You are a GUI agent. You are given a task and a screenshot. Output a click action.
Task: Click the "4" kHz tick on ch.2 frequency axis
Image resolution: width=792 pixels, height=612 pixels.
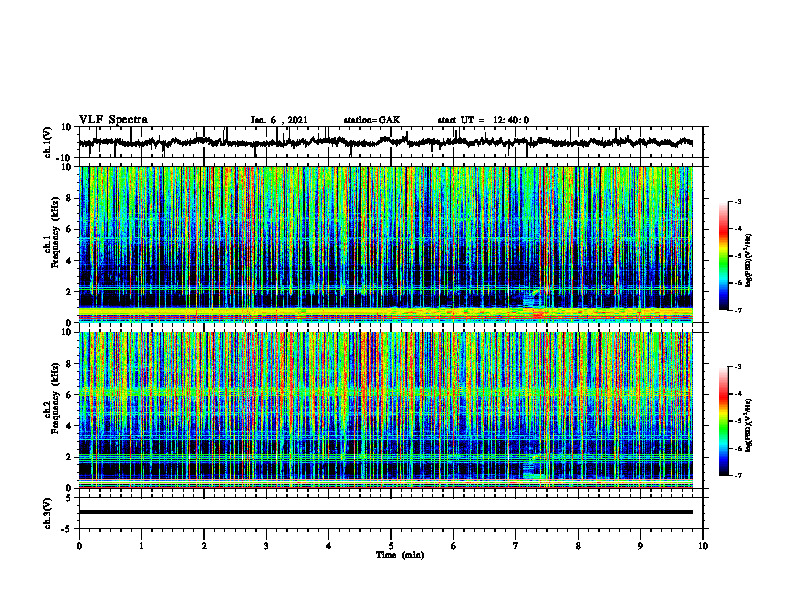(69, 426)
